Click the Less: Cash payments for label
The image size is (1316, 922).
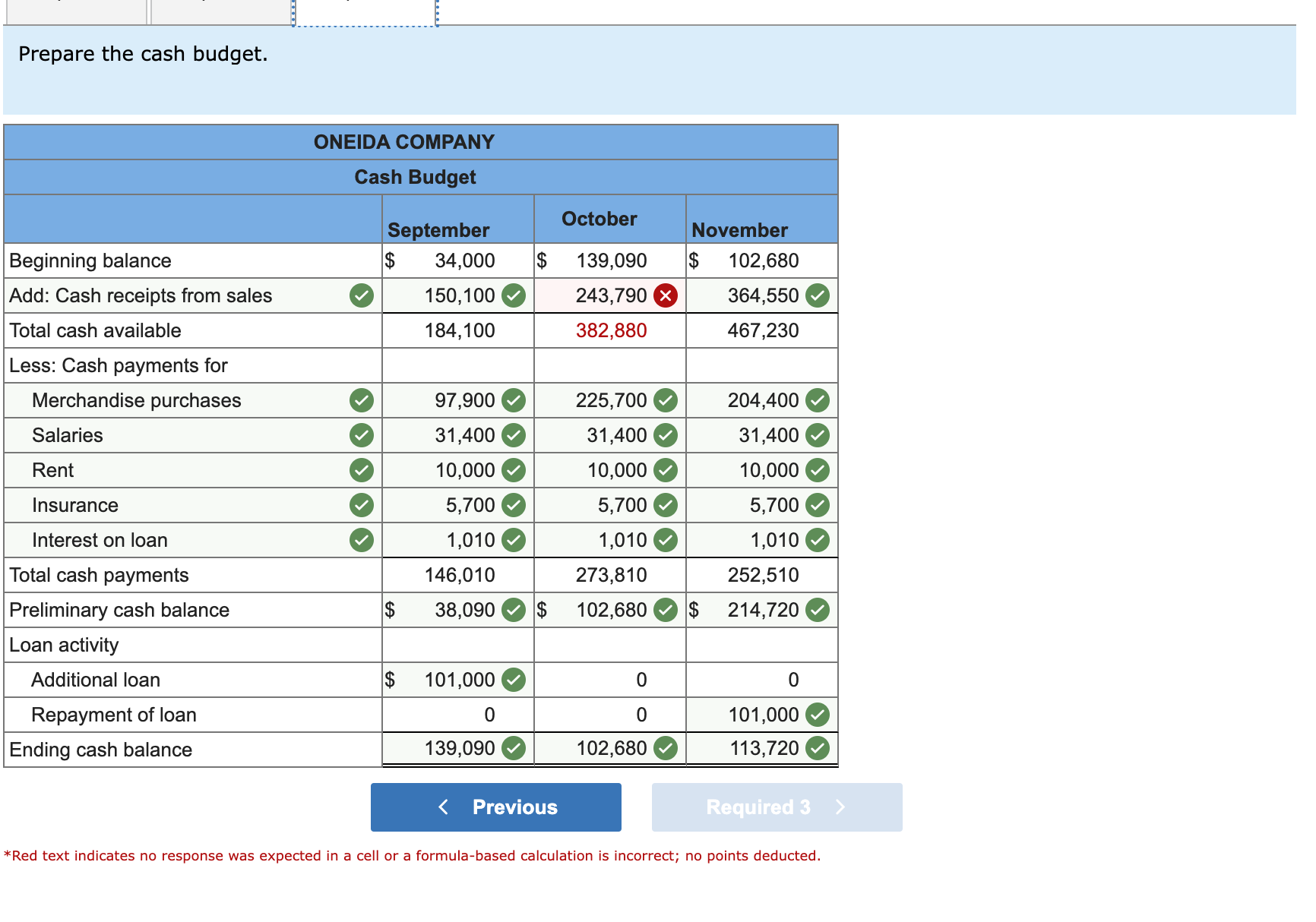click(x=119, y=365)
